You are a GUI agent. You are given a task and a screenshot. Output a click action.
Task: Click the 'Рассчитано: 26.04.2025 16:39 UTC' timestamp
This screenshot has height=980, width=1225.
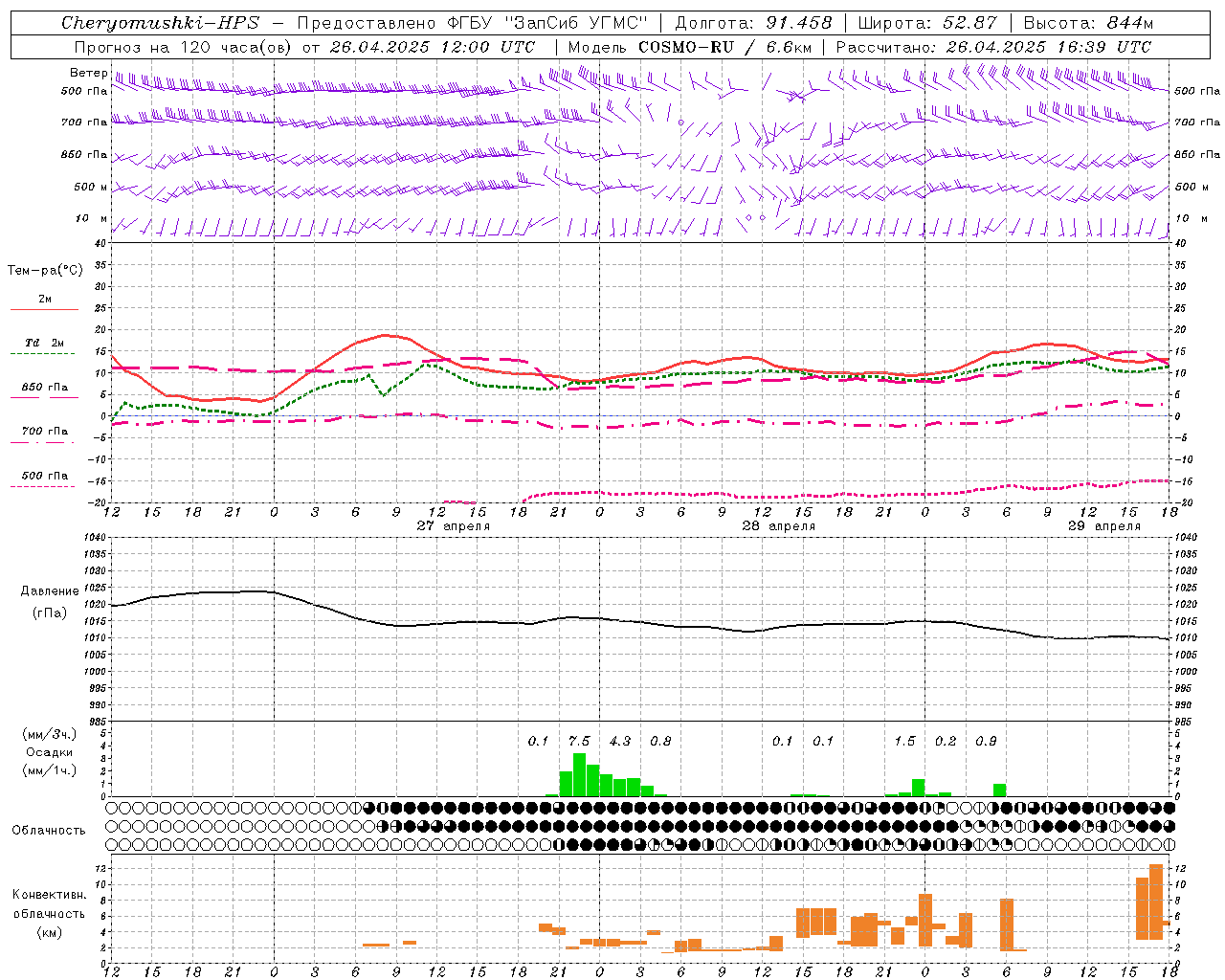coord(993,47)
